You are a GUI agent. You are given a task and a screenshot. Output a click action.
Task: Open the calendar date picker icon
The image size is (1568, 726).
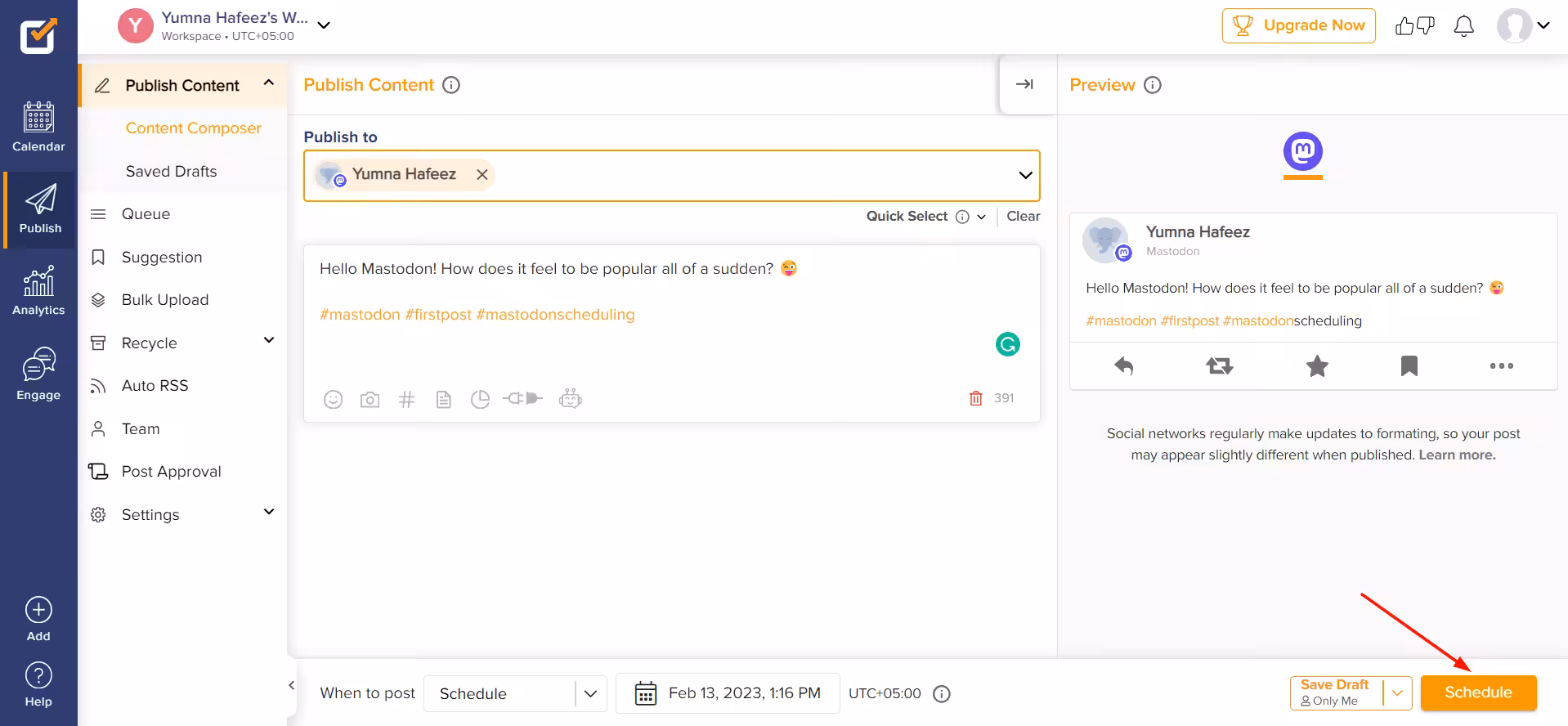[646, 693]
